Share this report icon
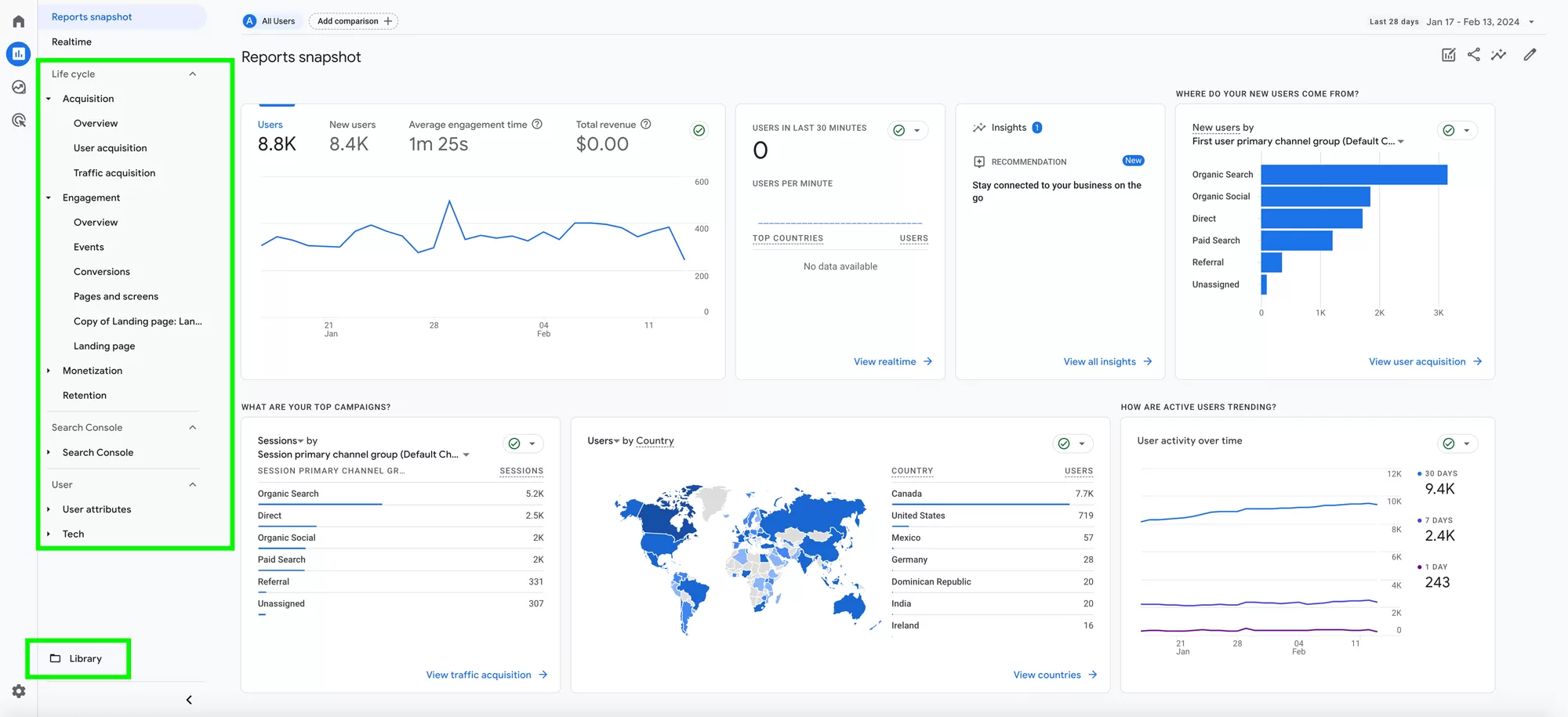1568x717 pixels. click(x=1474, y=54)
